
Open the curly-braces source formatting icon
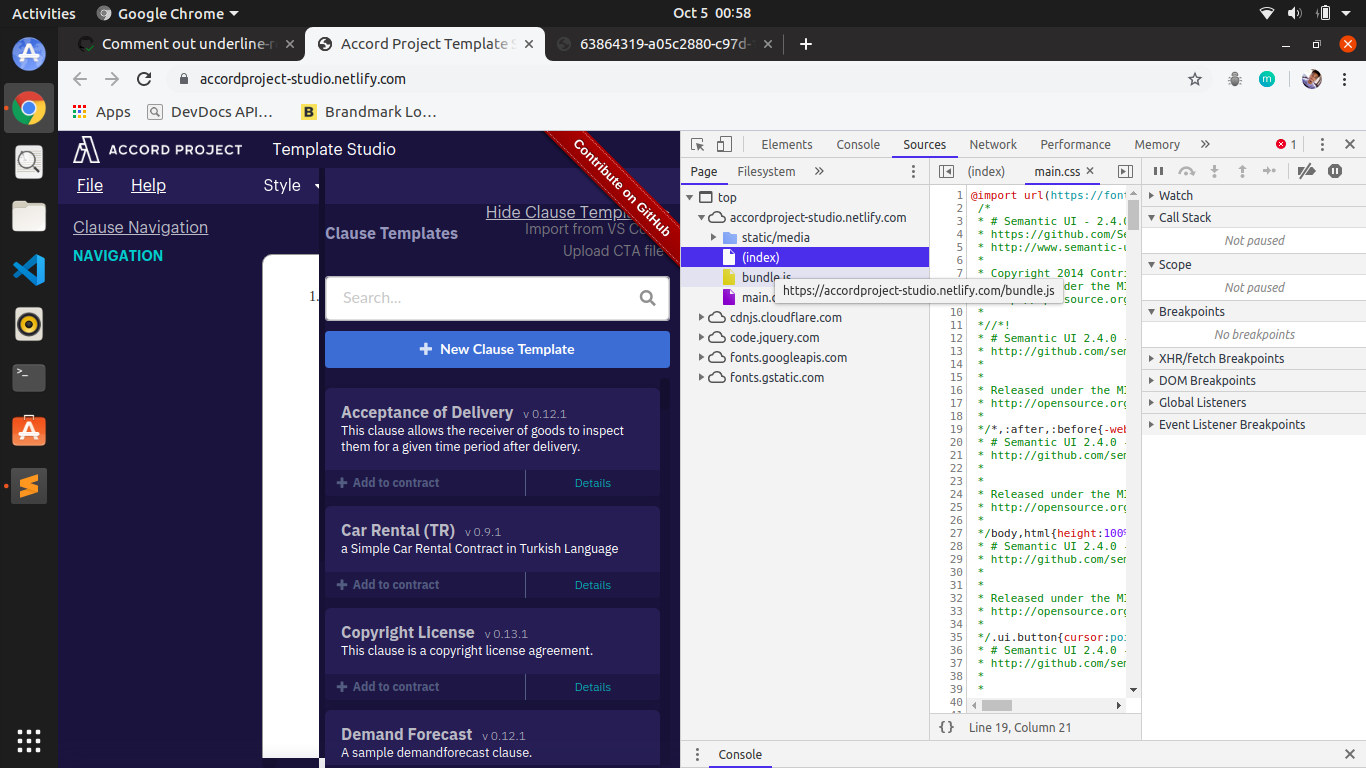click(x=946, y=727)
